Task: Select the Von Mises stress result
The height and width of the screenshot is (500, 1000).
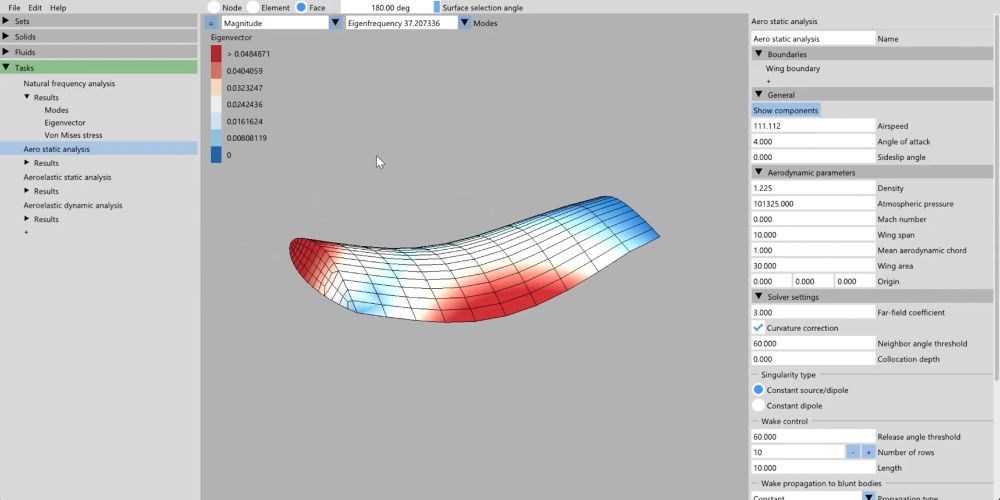Action: (73, 135)
